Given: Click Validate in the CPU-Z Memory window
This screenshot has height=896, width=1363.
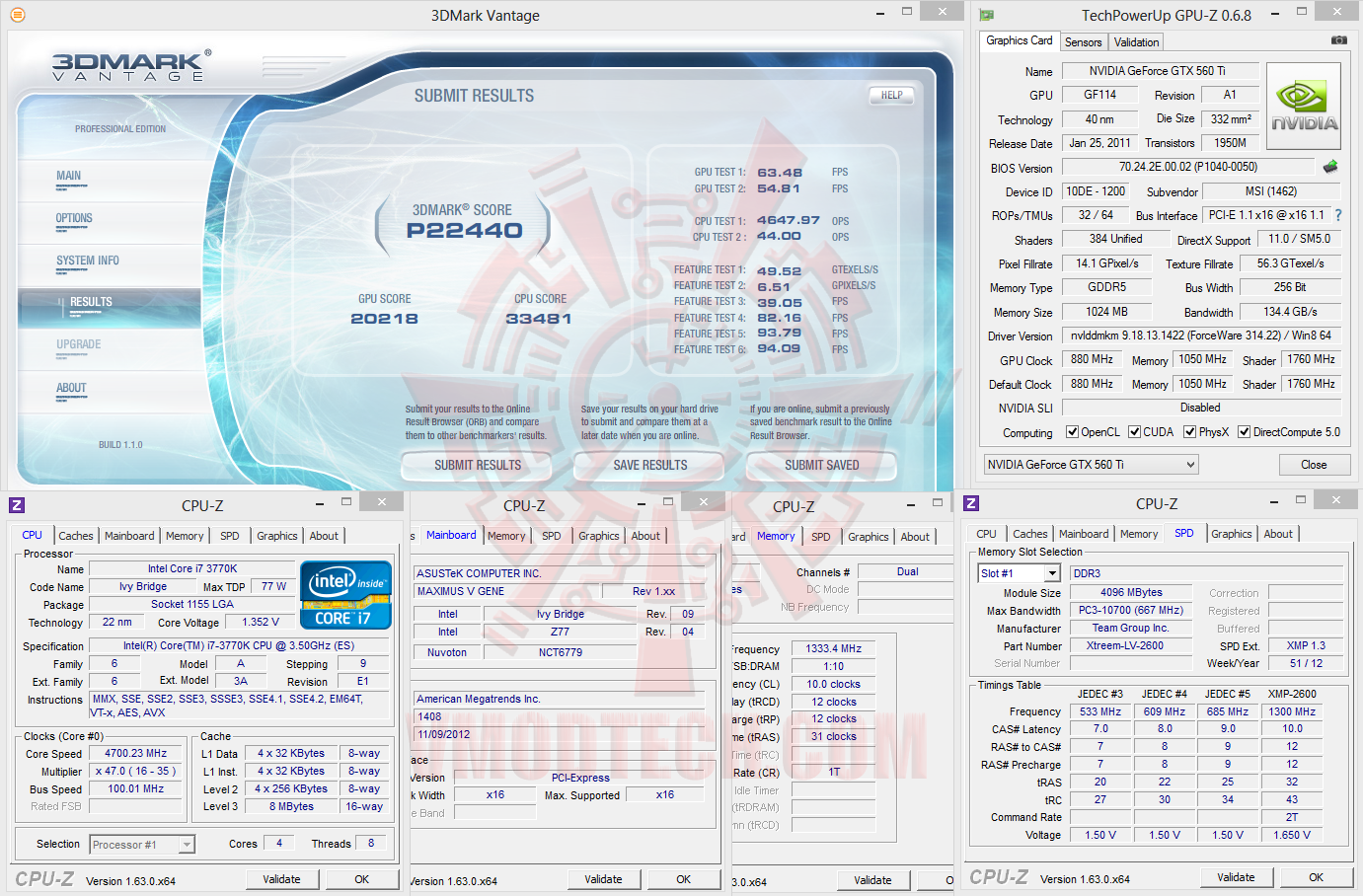Looking at the screenshot, I should coord(872,880).
